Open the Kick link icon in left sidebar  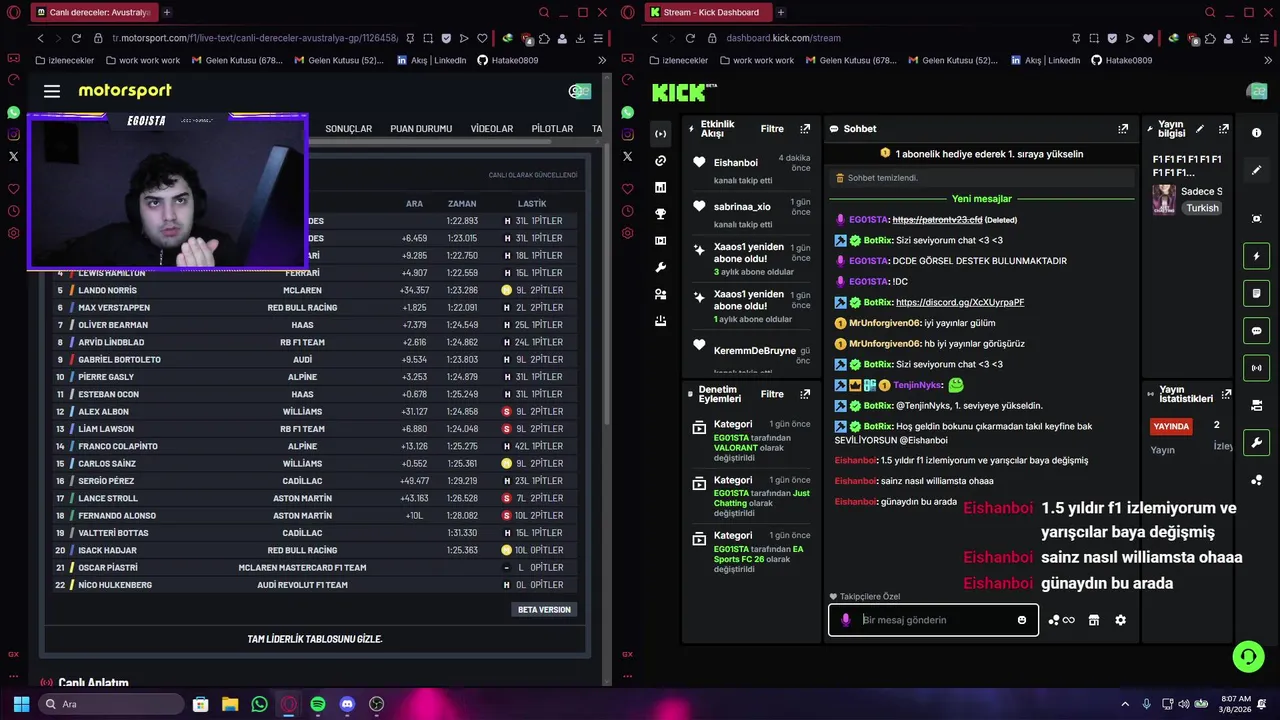pos(660,161)
